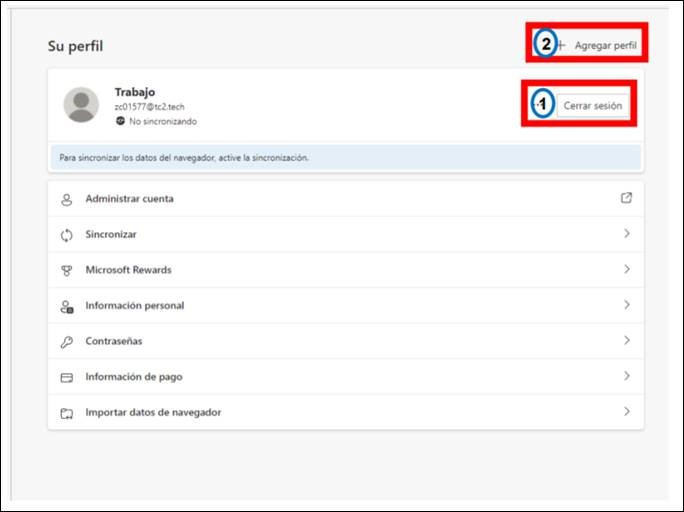
Task: Expand the Información de pago chevron
Action: (x=626, y=377)
